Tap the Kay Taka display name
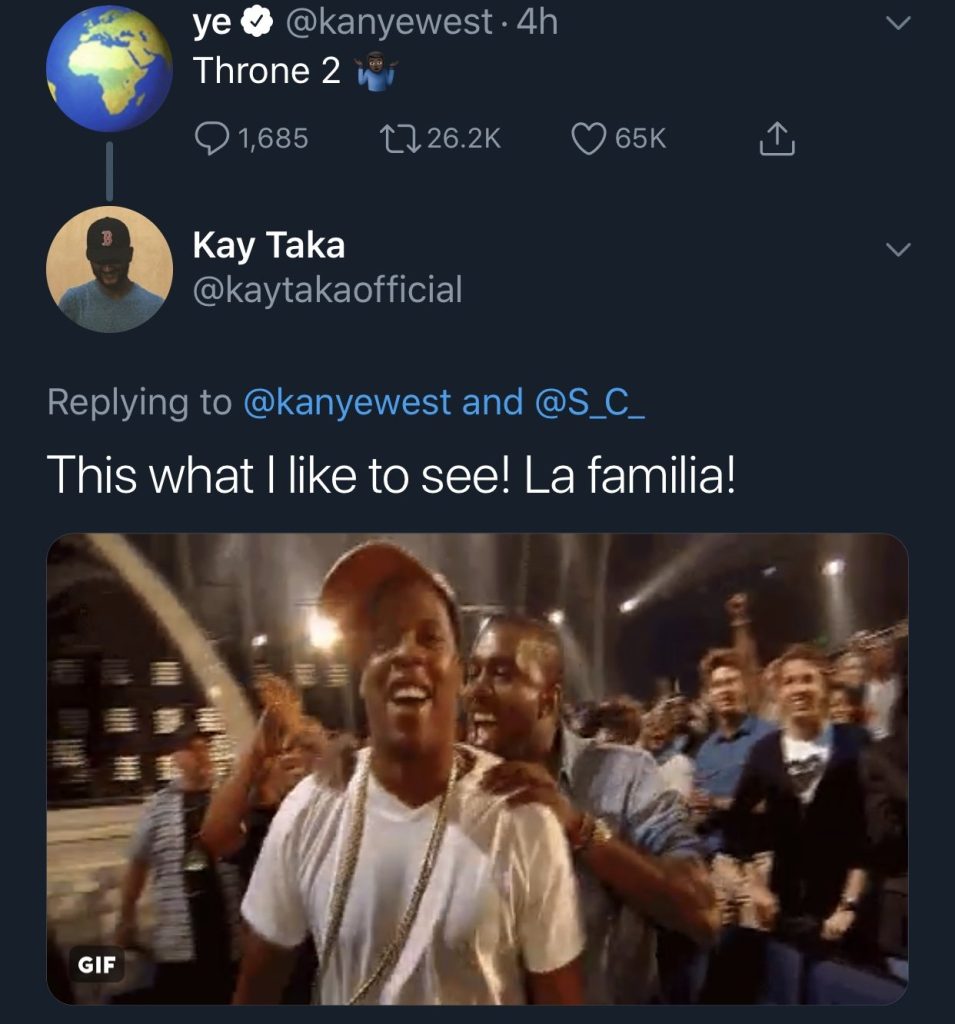Image resolution: width=955 pixels, height=1024 pixels. (268, 246)
